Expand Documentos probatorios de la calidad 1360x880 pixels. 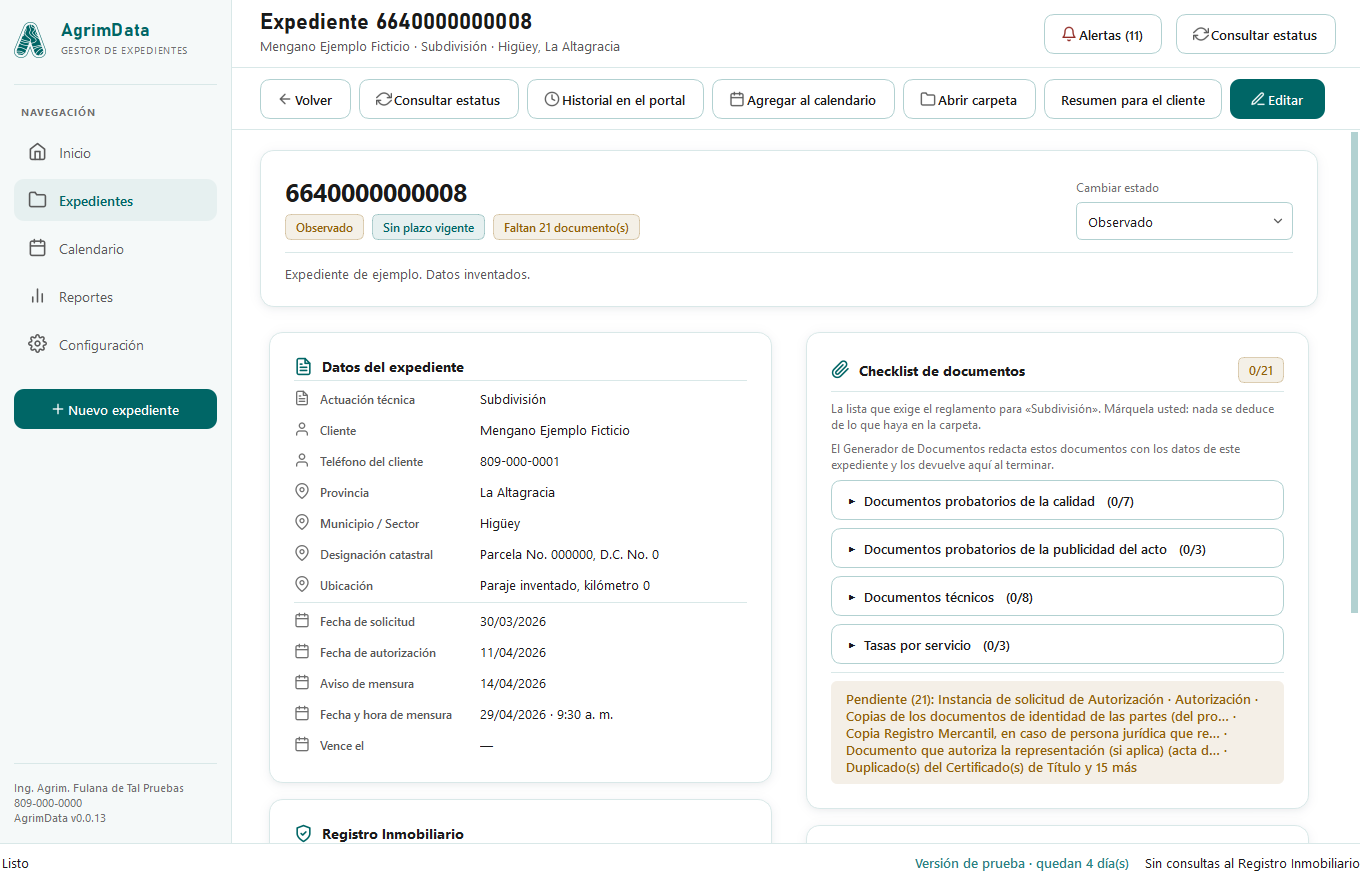tap(1057, 500)
